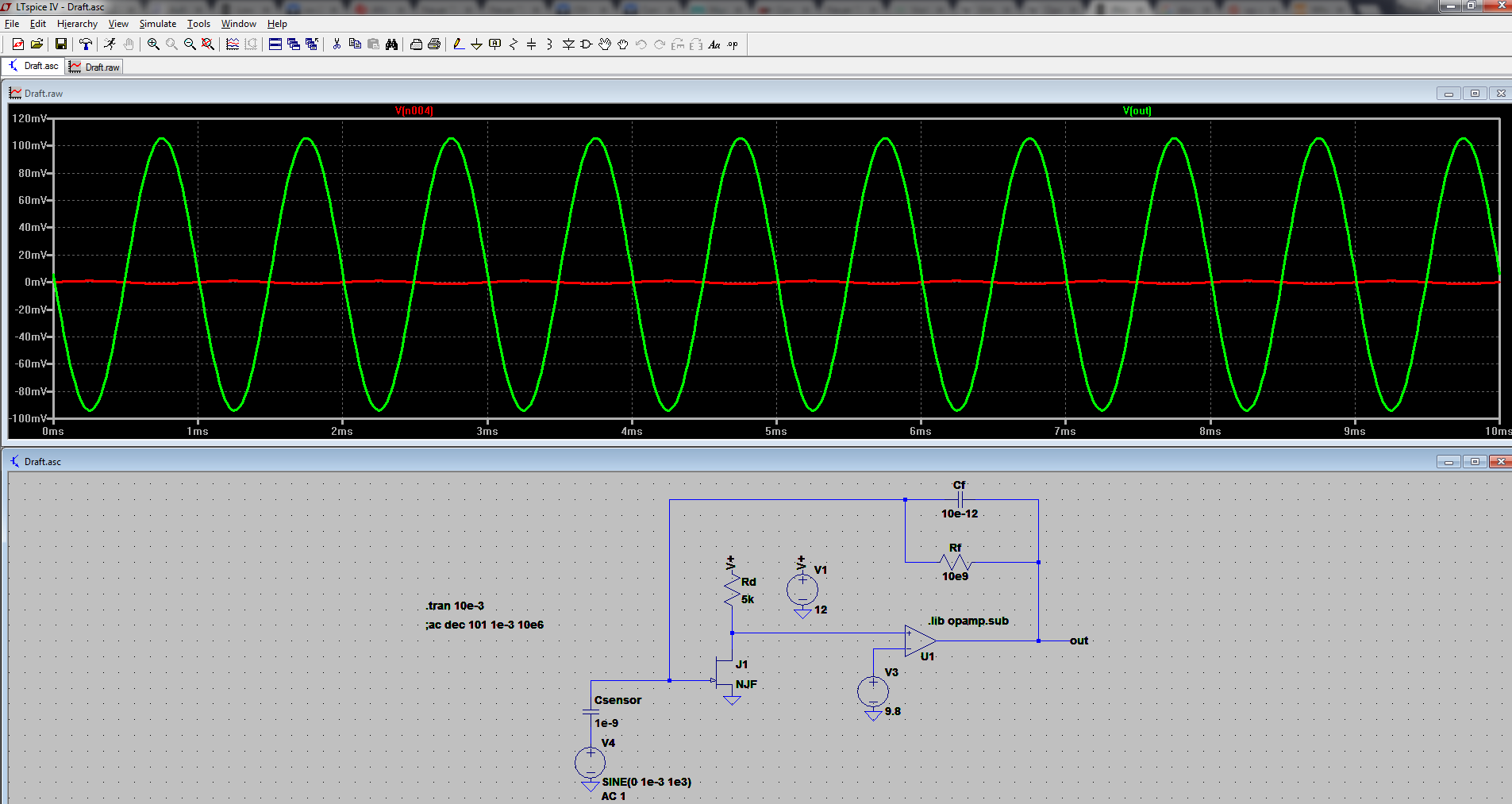Click the Zoom In magnifier icon
Image resolution: width=1512 pixels, height=804 pixels.
click(x=153, y=44)
